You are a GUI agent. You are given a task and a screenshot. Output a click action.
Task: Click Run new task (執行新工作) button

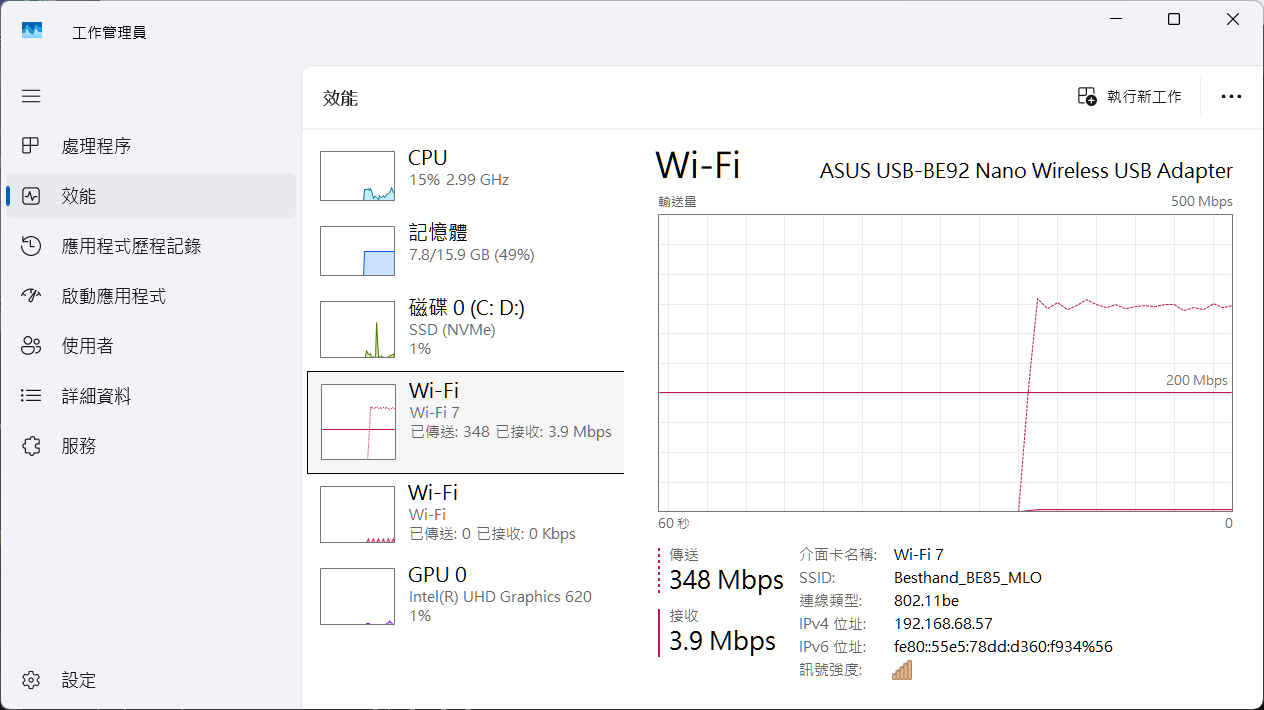pyautogui.click(x=1130, y=97)
